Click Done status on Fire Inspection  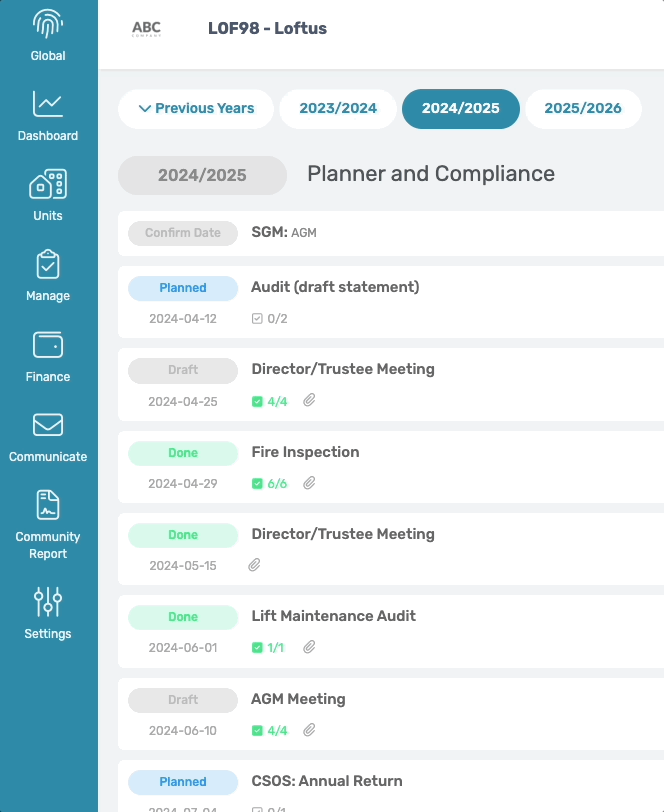(x=183, y=453)
